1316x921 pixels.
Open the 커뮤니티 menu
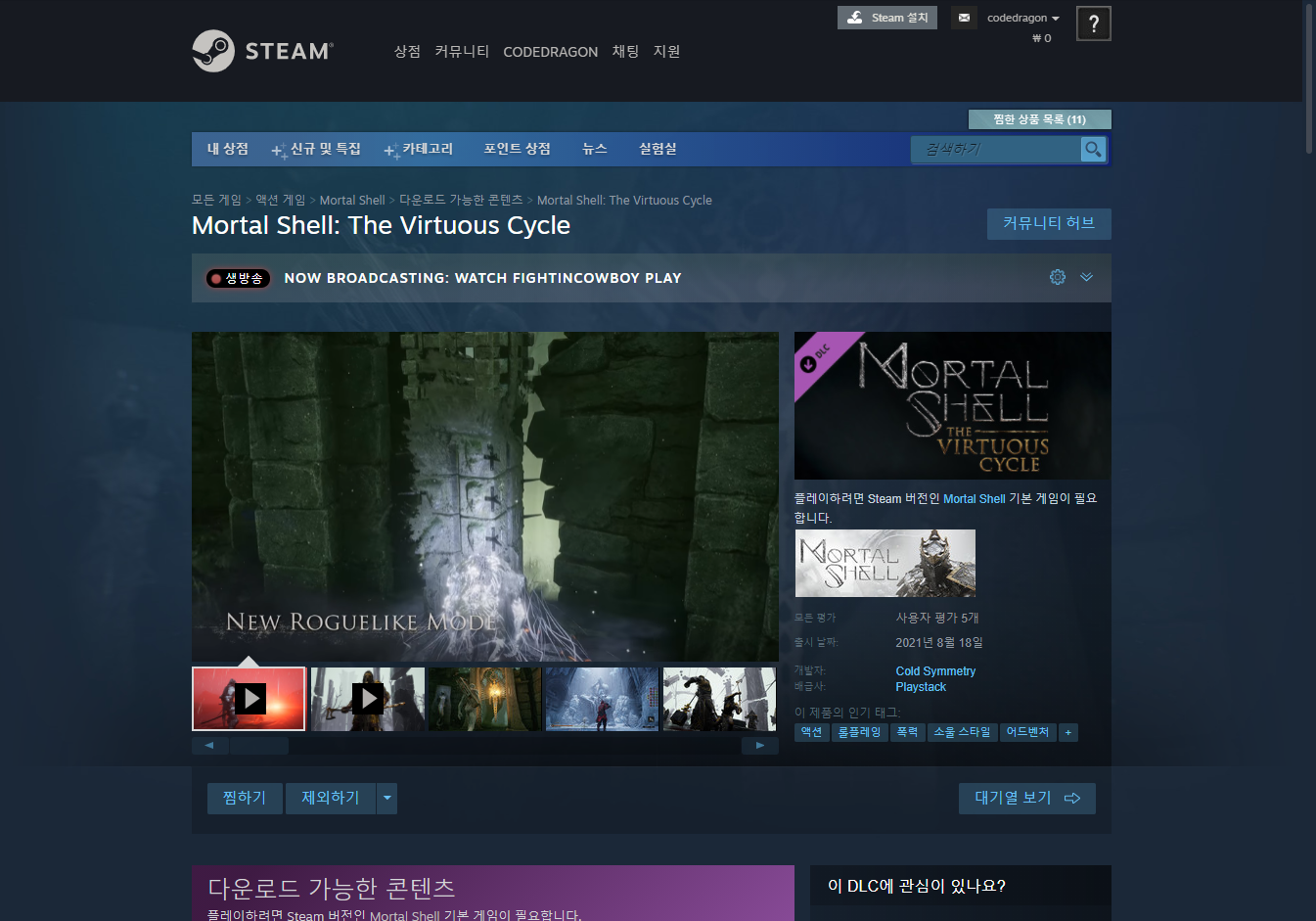(462, 51)
